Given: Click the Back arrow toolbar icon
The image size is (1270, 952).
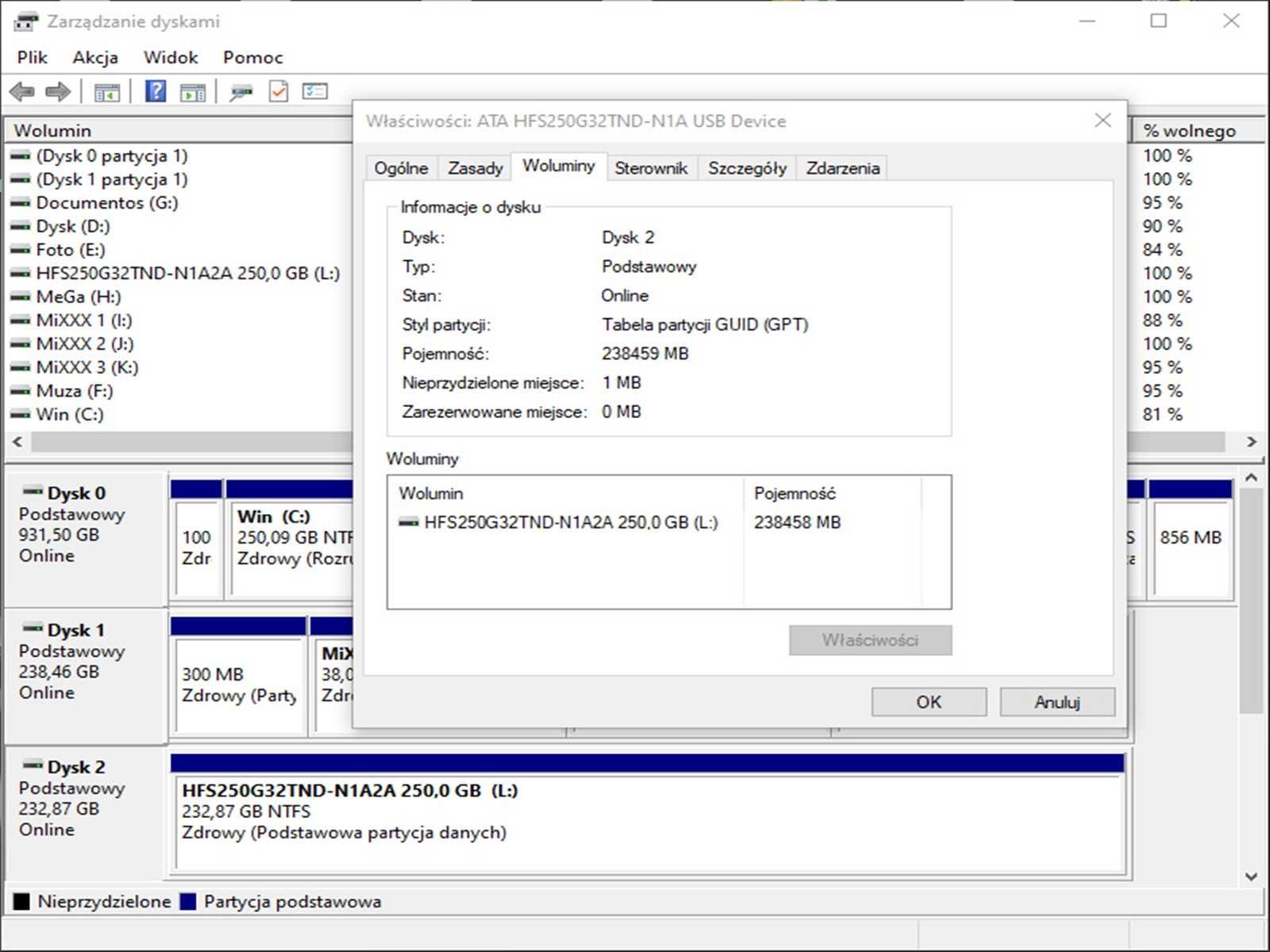Looking at the screenshot, I should (22, 92).
